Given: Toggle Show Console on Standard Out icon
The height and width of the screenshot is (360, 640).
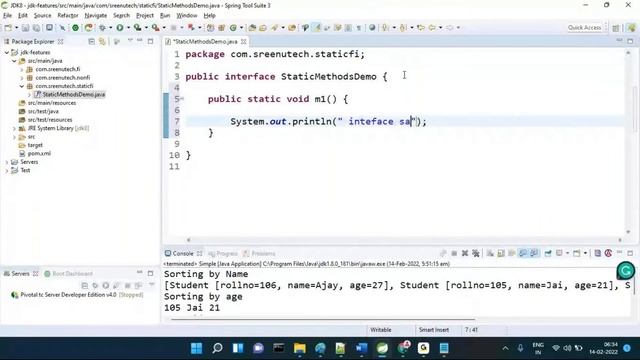Looking at the screenshot, I should (523, 253).
